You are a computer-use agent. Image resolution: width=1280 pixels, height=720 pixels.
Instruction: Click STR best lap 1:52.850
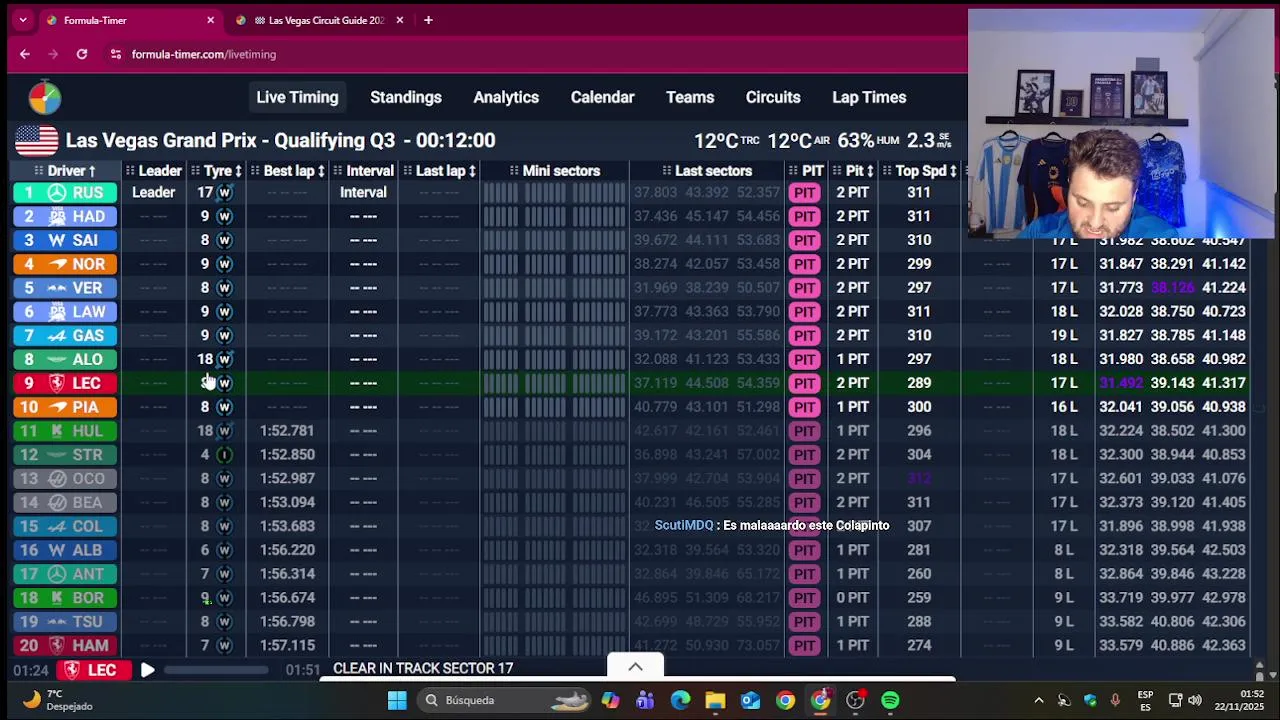287,454
